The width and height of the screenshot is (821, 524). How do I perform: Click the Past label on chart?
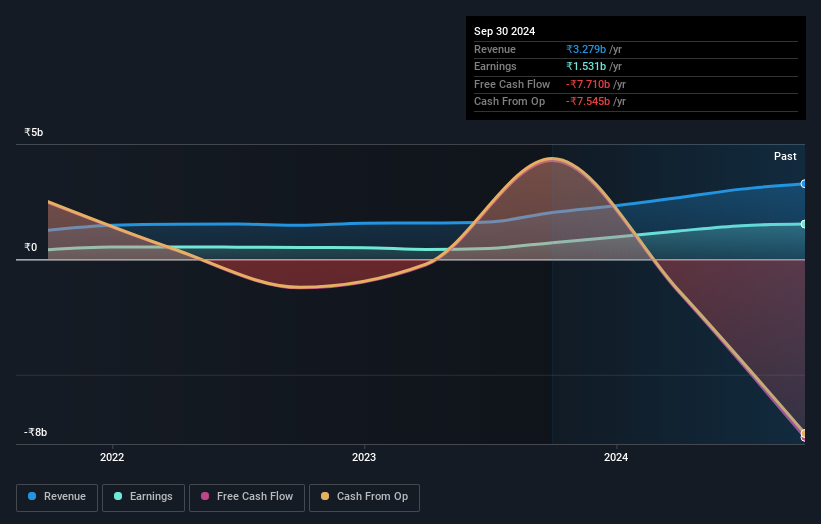(x=785, y=156)
